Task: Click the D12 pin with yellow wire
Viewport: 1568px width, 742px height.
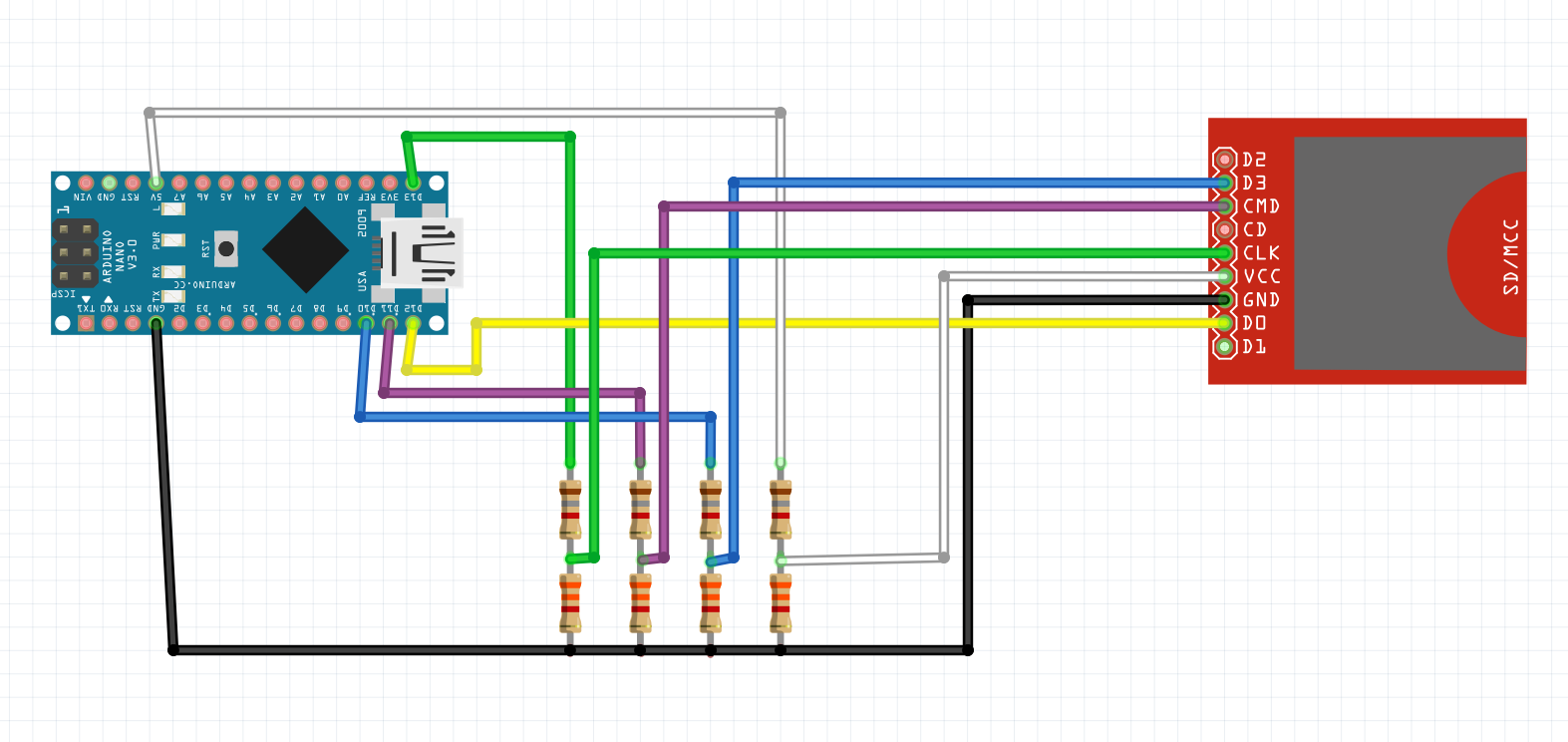Action: click(413, 323)
